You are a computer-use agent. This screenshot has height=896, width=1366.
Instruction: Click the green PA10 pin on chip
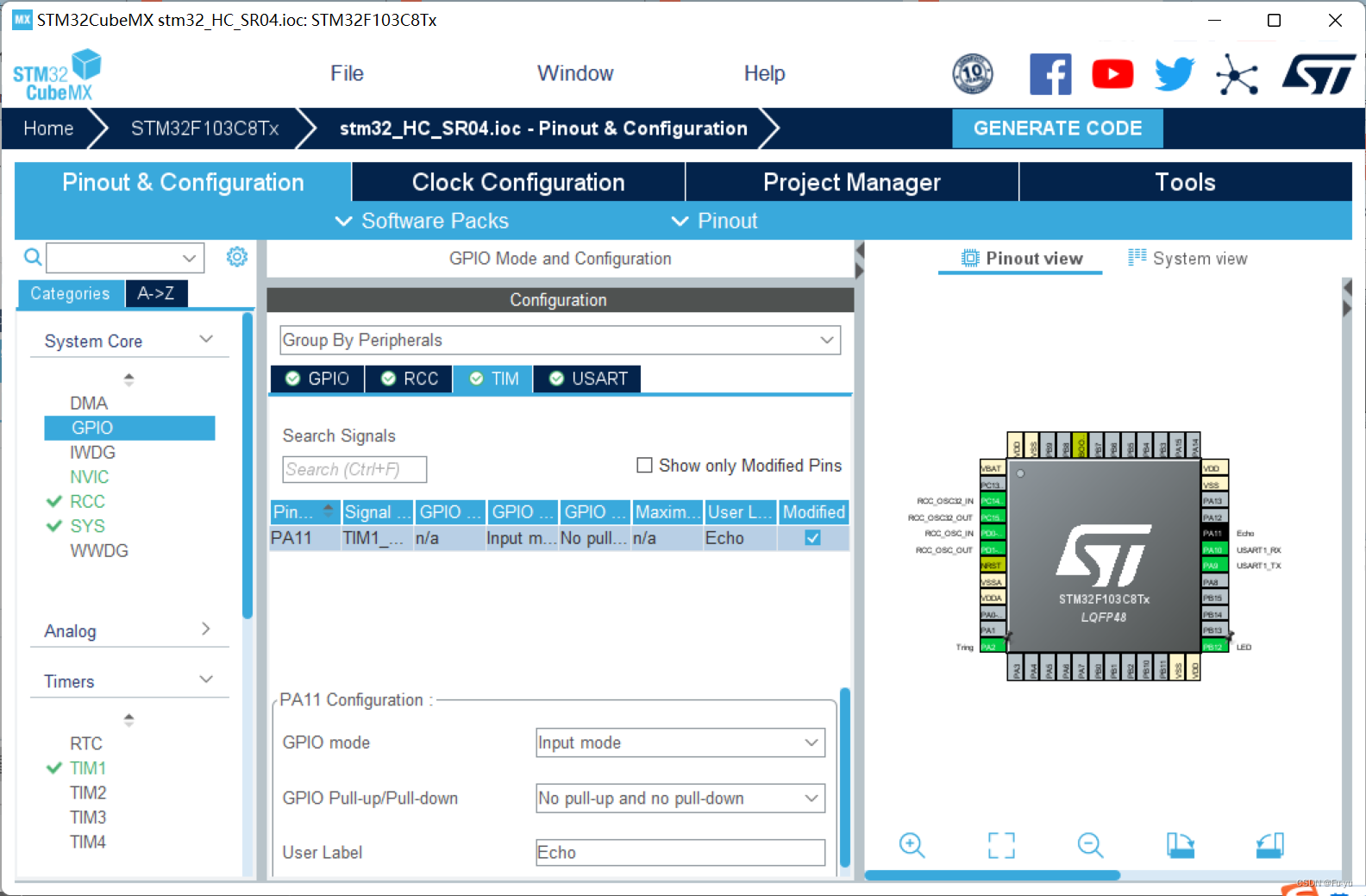click(1214, 549)
